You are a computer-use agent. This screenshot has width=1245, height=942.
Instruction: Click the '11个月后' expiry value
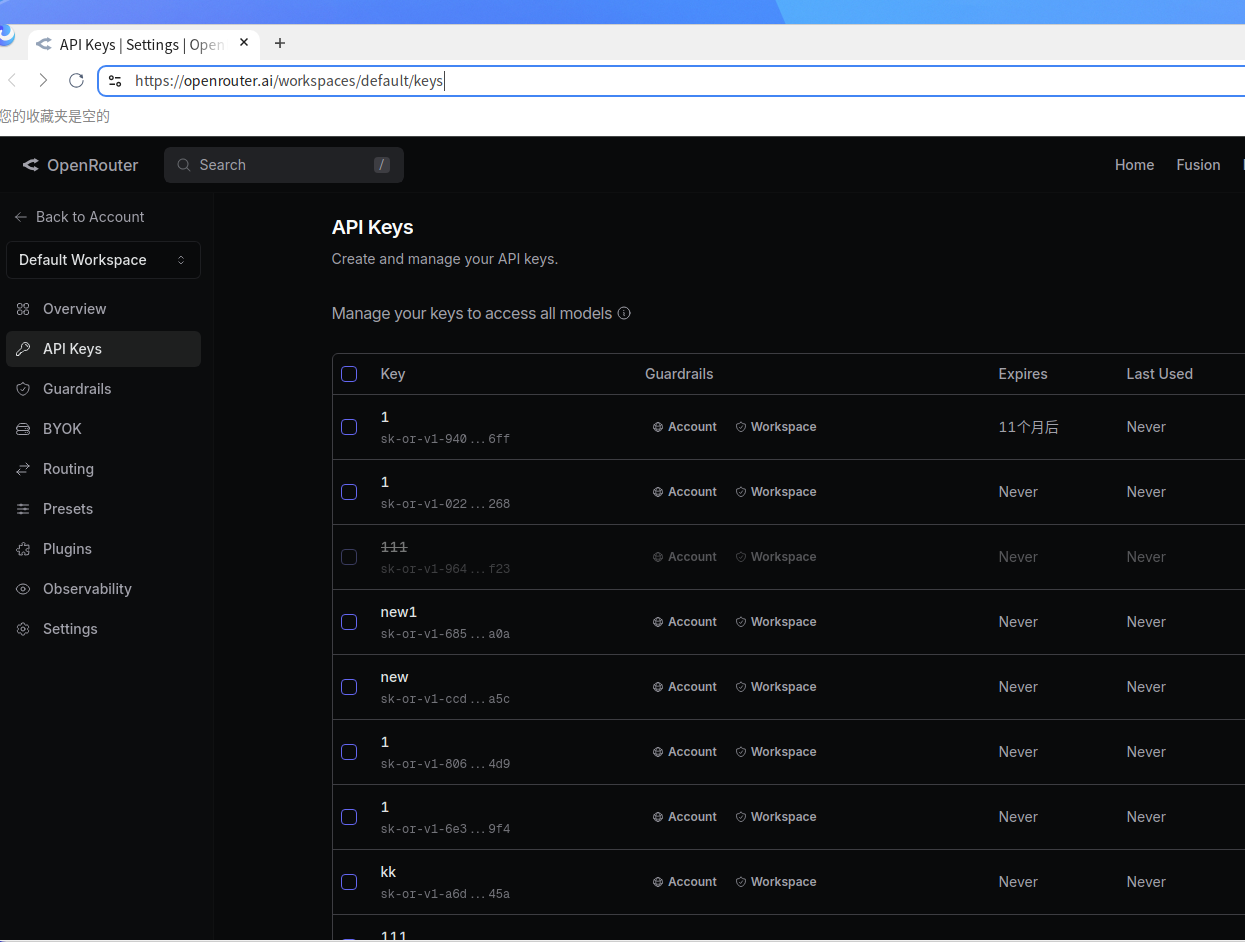coord(1028,427)
